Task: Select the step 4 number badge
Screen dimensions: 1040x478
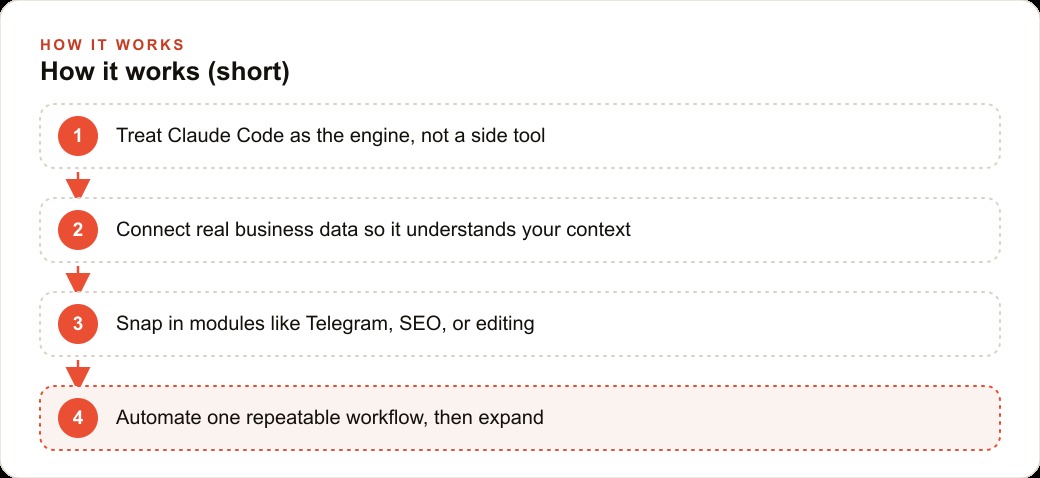Action: (78, 418)
